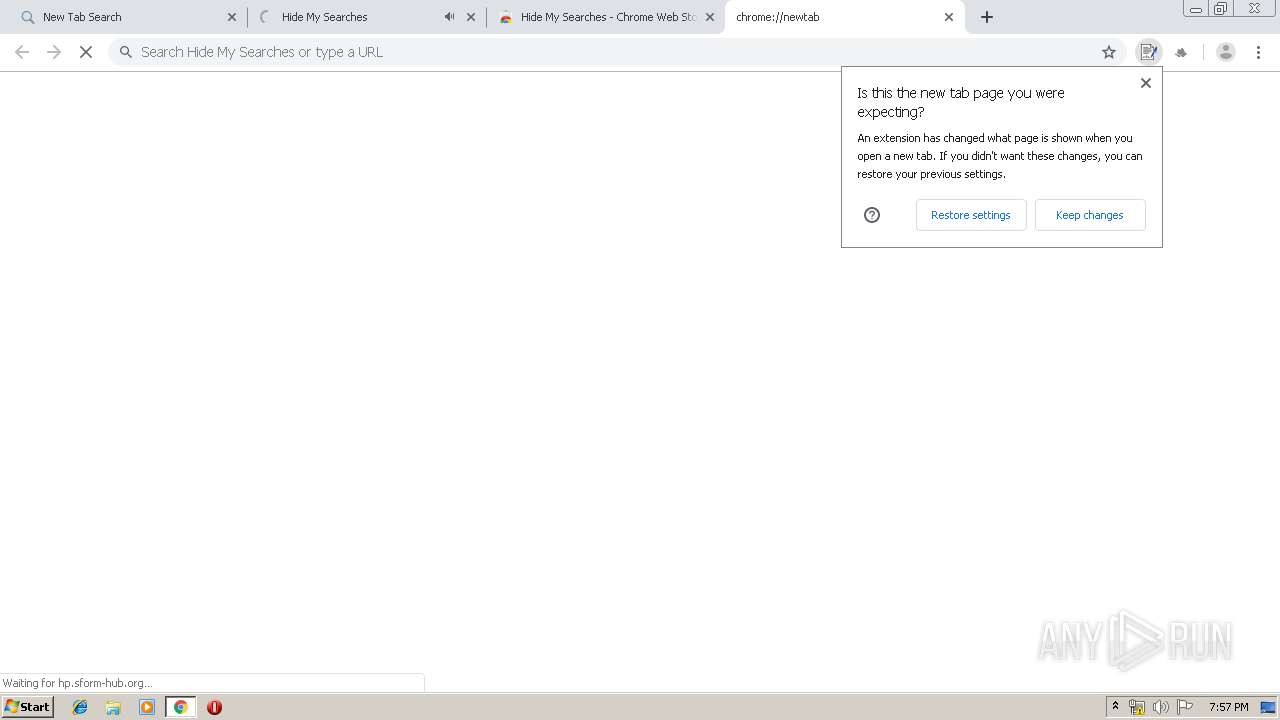Click the Keep changes button
This screenshot has width=1280, height=720.
pos(1090,215)
